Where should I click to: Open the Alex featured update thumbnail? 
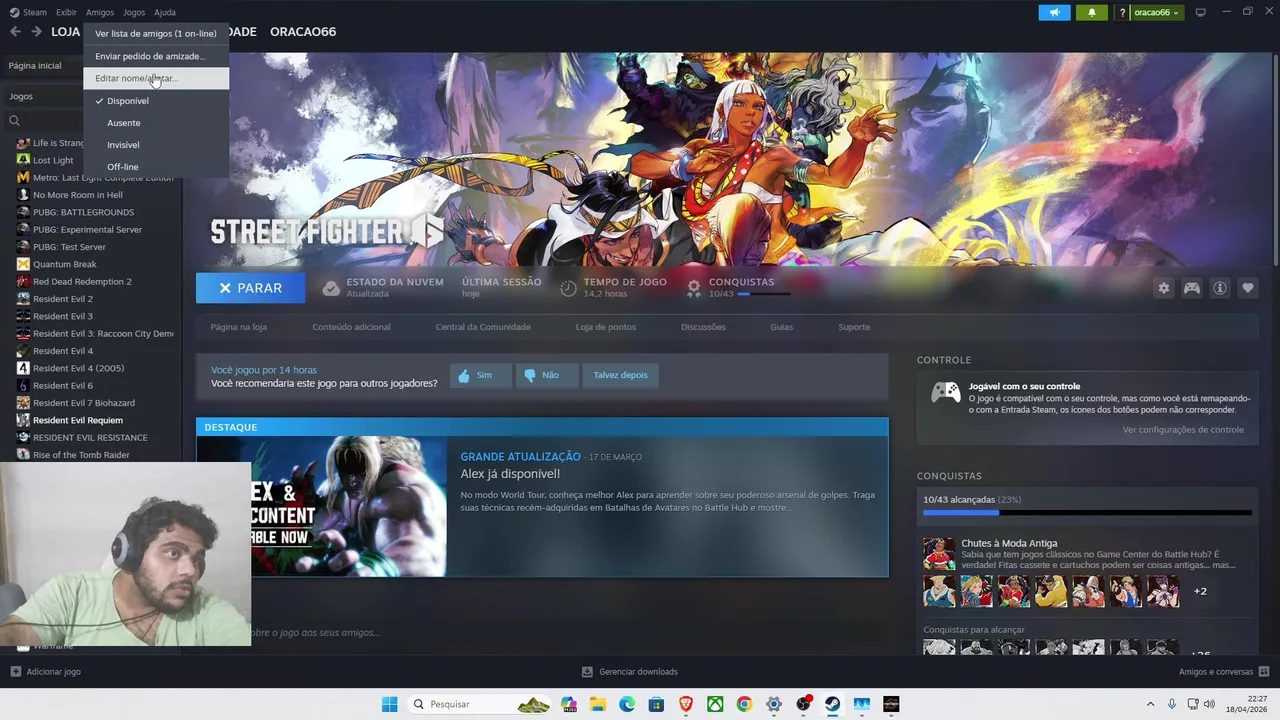321,507
